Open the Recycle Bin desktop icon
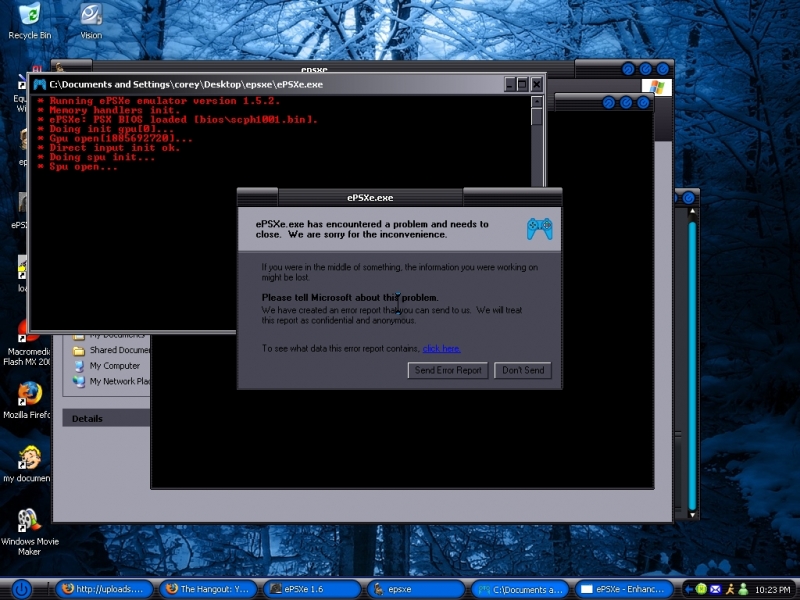Viewport: 800px width, 600px height. pos(30,20)
